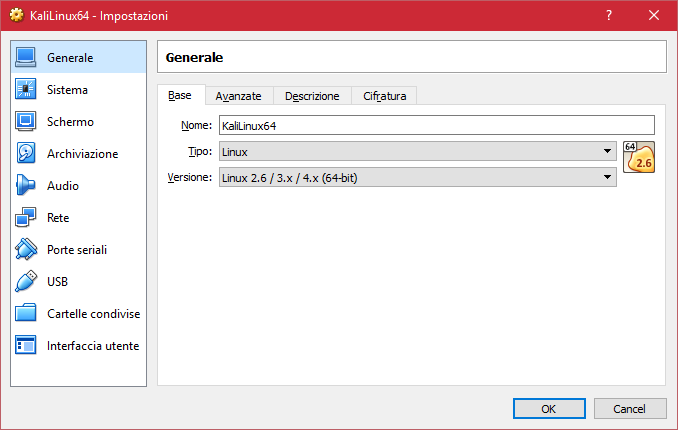This screenshot has height=430, width=678.
Task: Open Interfaccia utente via window icon
Action: [x=26, y=345]
